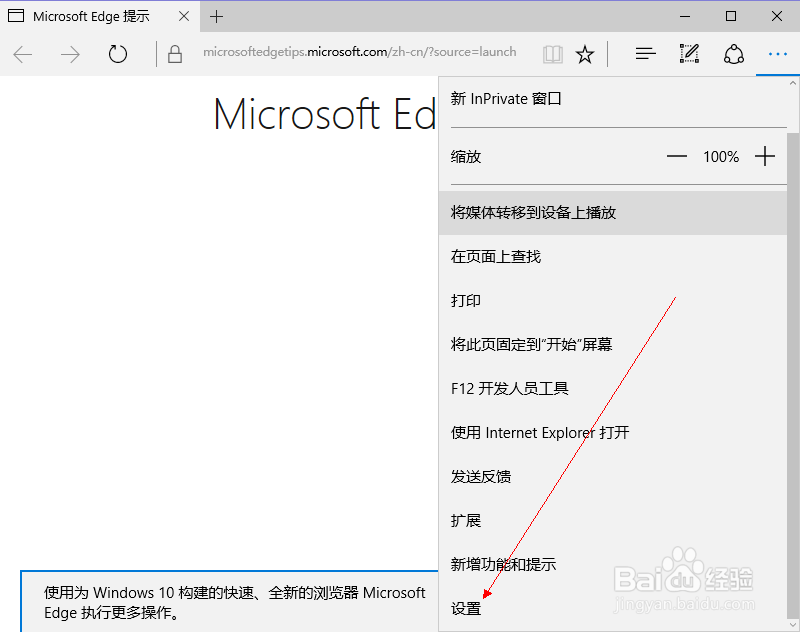Add page to favorites with star icon
Screen dimensions: 800x632
[585, 54]
